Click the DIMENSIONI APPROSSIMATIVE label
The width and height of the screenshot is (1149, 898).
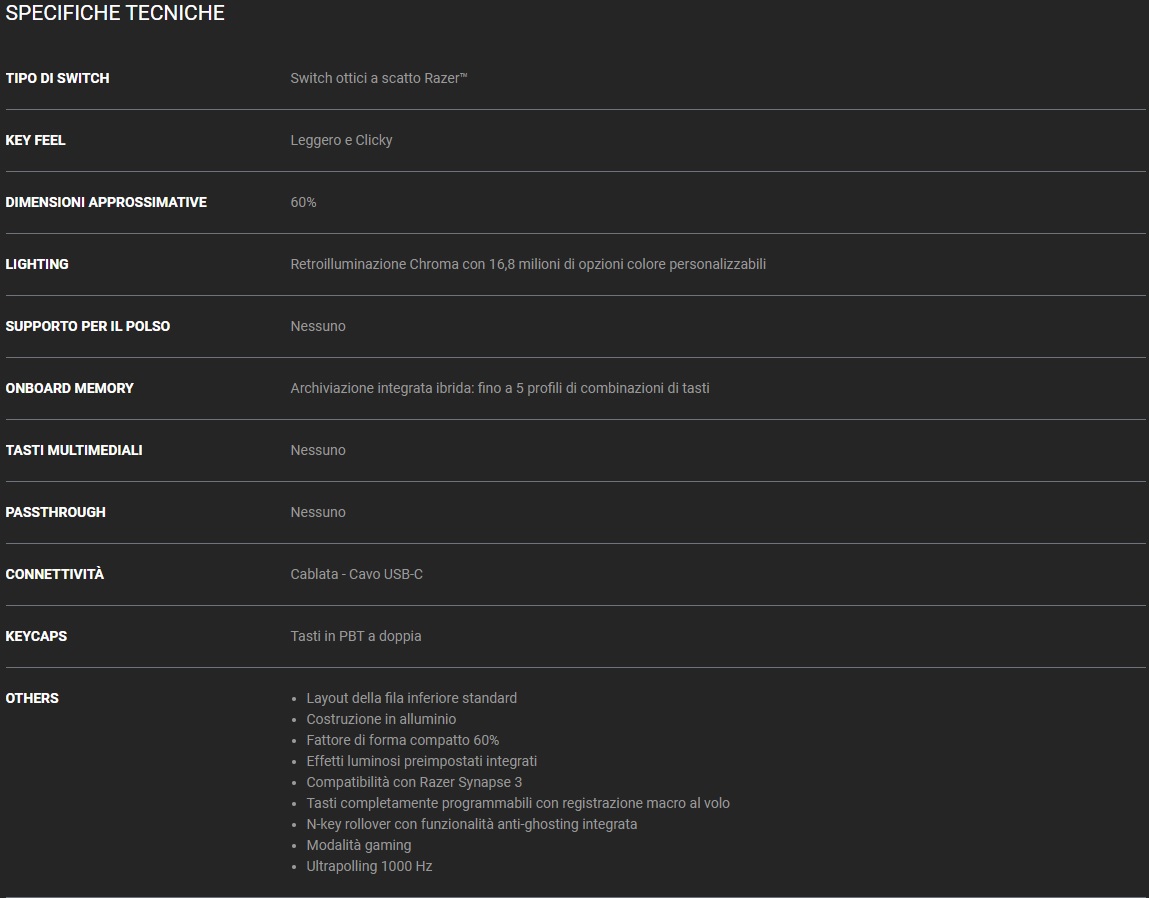tap(106, 202)
